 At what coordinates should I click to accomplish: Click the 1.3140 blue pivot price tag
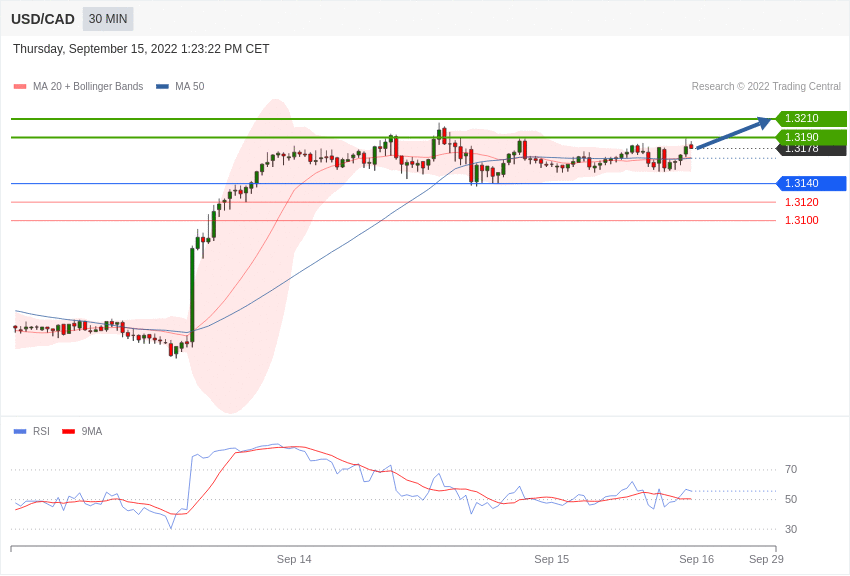click(x=811, y=183)
